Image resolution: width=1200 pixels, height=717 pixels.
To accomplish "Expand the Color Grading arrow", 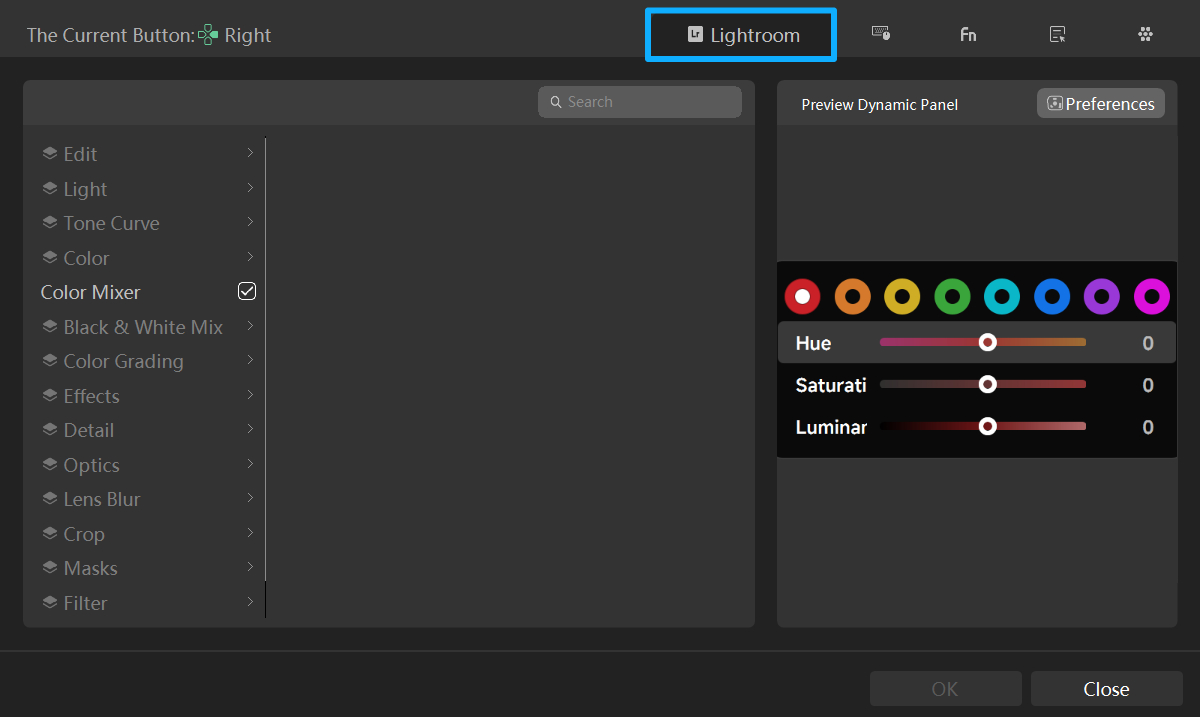I will coord(249,360).
